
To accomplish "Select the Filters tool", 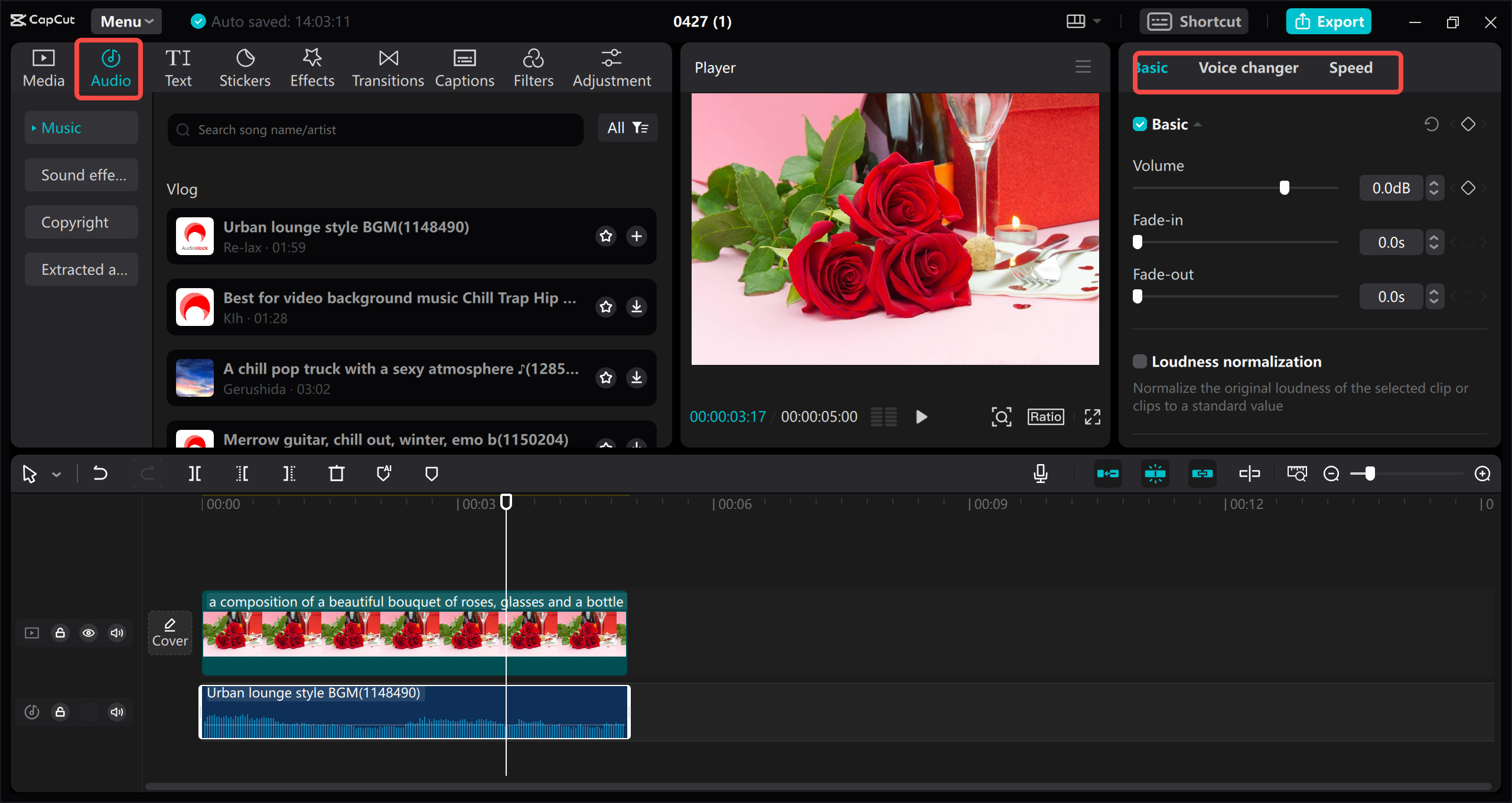I will (x=533, y=66).
